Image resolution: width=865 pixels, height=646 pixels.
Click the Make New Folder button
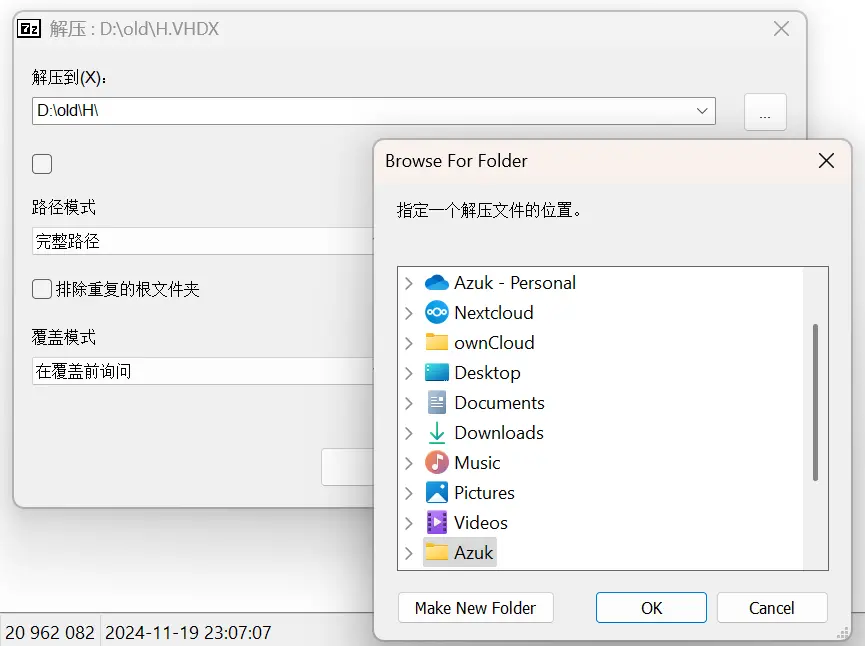point(475,608)
